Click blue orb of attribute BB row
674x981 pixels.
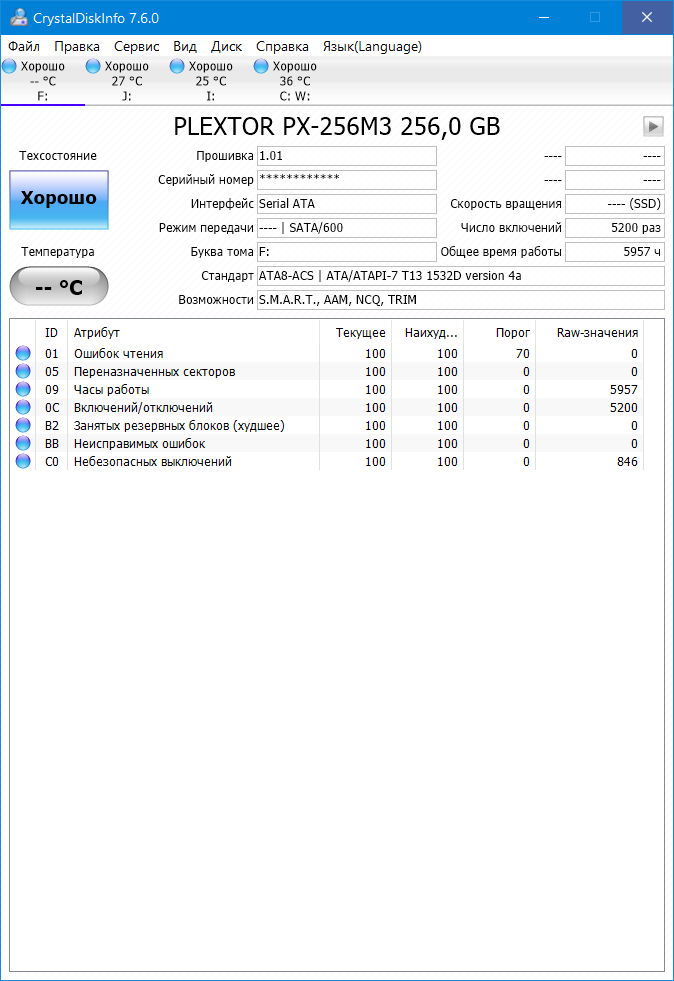[23, 444]
